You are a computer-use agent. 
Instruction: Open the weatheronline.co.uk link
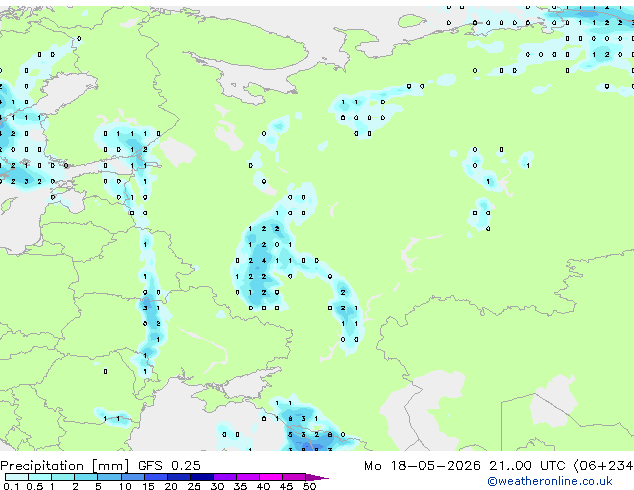pos(550,481)
